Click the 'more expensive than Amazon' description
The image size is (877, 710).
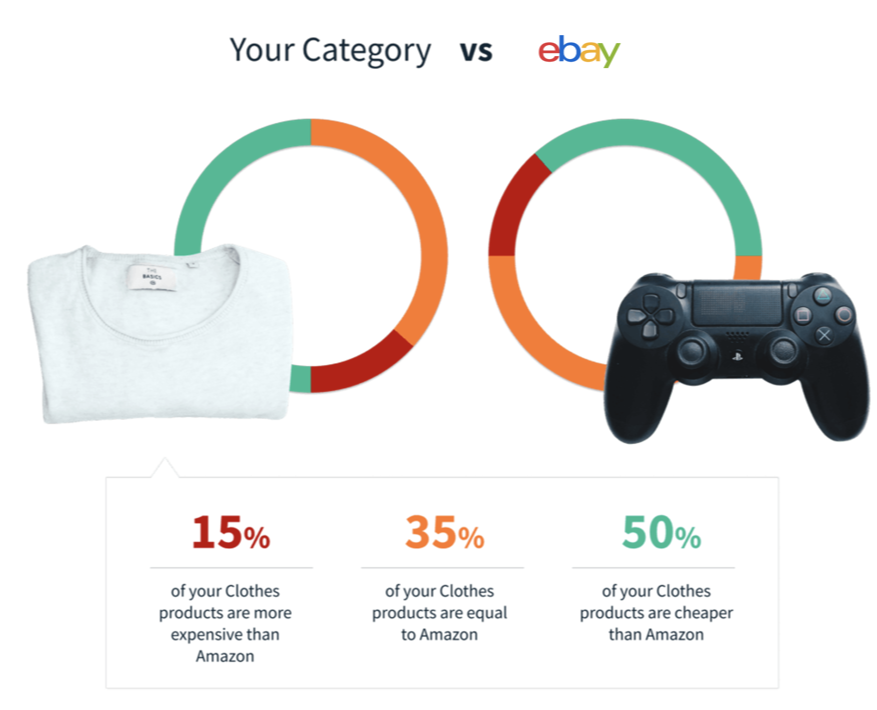(x=225, y=623)
